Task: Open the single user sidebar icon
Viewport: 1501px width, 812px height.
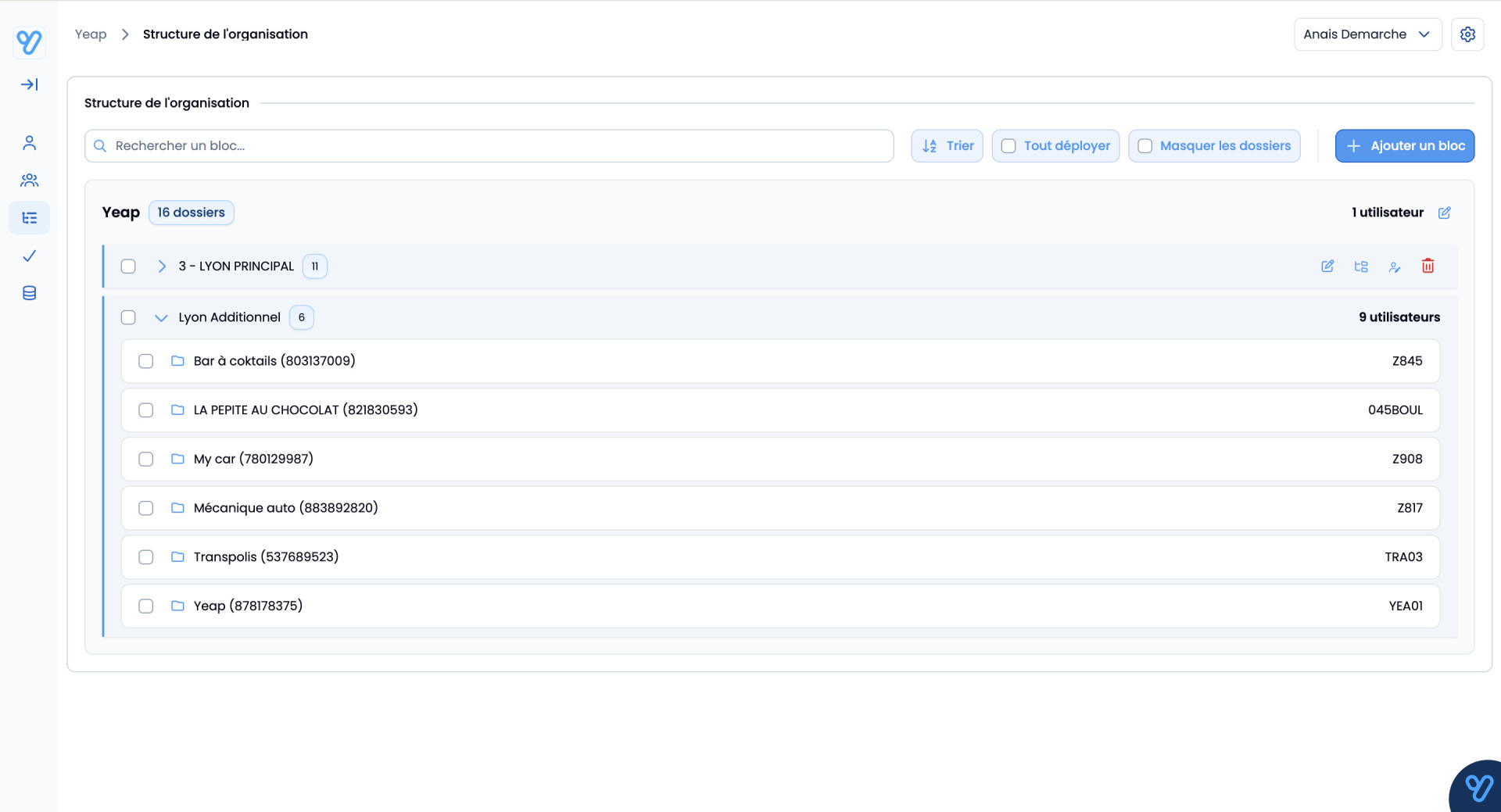Action: pos(29,143)
